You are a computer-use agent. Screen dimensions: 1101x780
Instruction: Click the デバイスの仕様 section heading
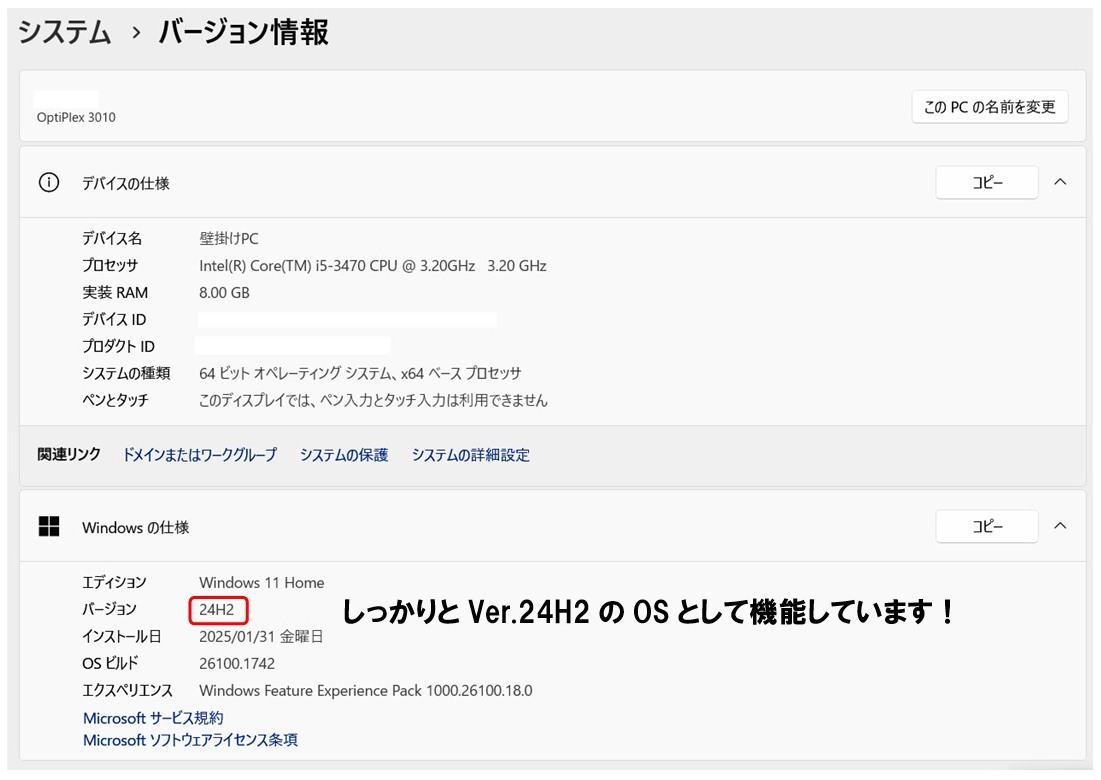point(126,183)
